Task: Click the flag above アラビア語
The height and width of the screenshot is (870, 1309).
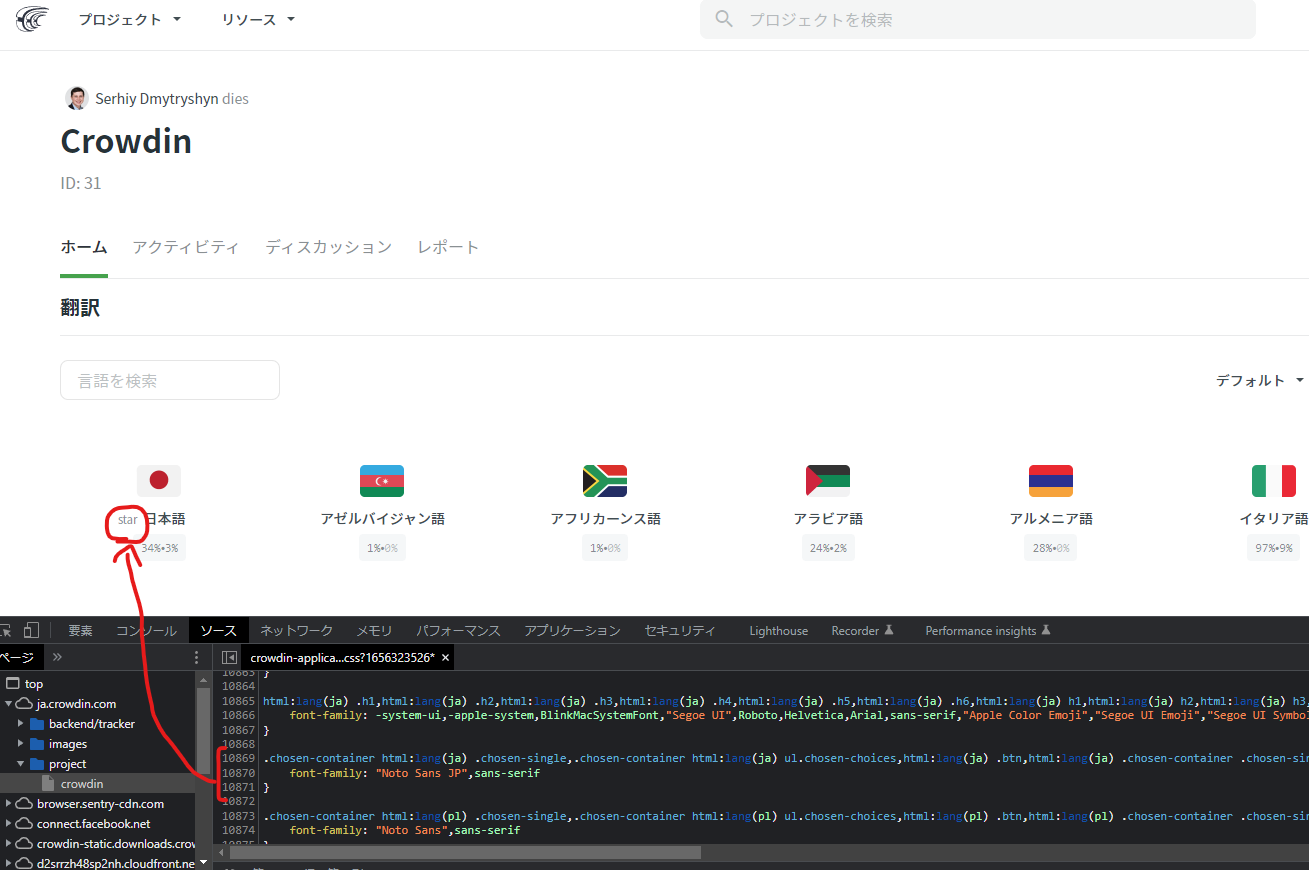Action: pos(828,480)
